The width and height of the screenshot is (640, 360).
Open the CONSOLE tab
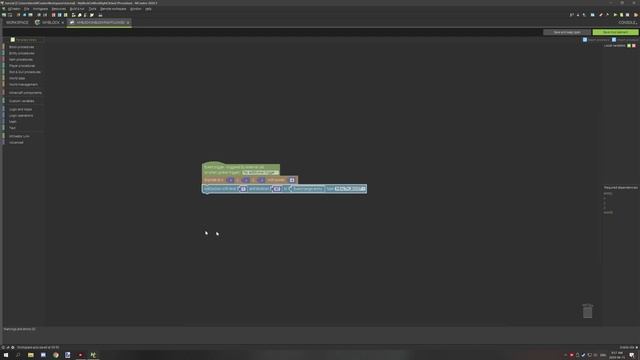pyautogui.click(x=628, y=22)
